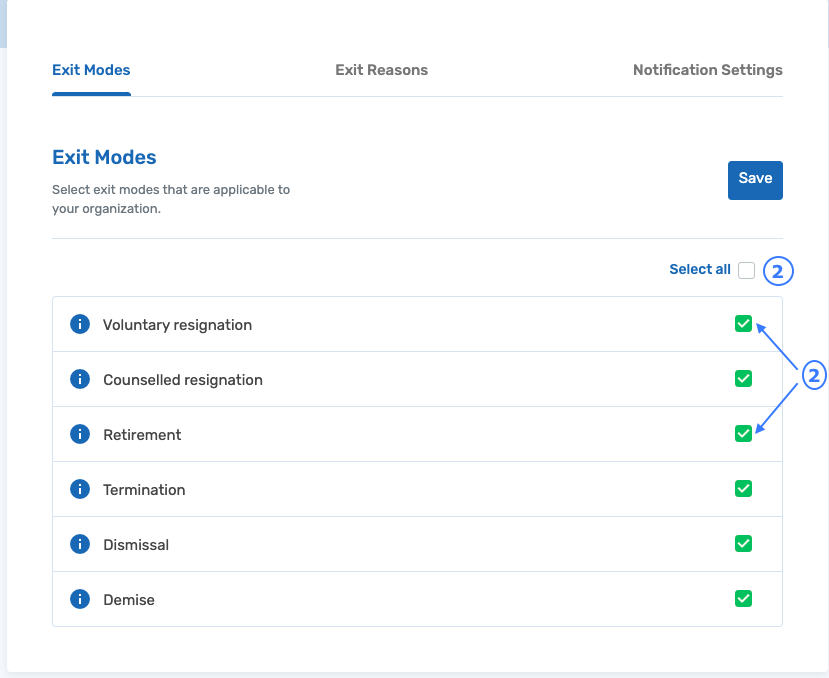The height and width of the screenshot is (678, 829).
Task: Click the info icon next to Termination
Action: [x=79, y=489]
